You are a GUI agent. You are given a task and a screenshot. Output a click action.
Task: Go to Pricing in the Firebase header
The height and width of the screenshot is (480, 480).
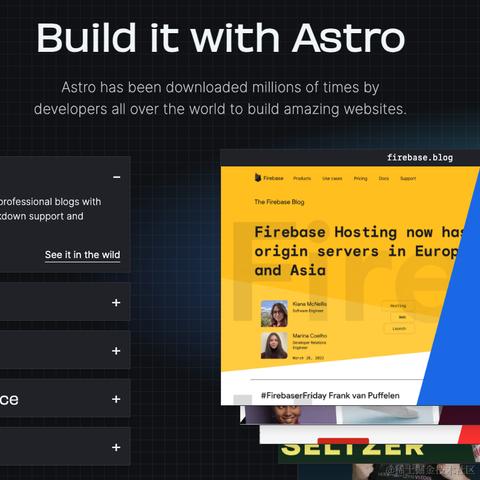click(360, 178)
